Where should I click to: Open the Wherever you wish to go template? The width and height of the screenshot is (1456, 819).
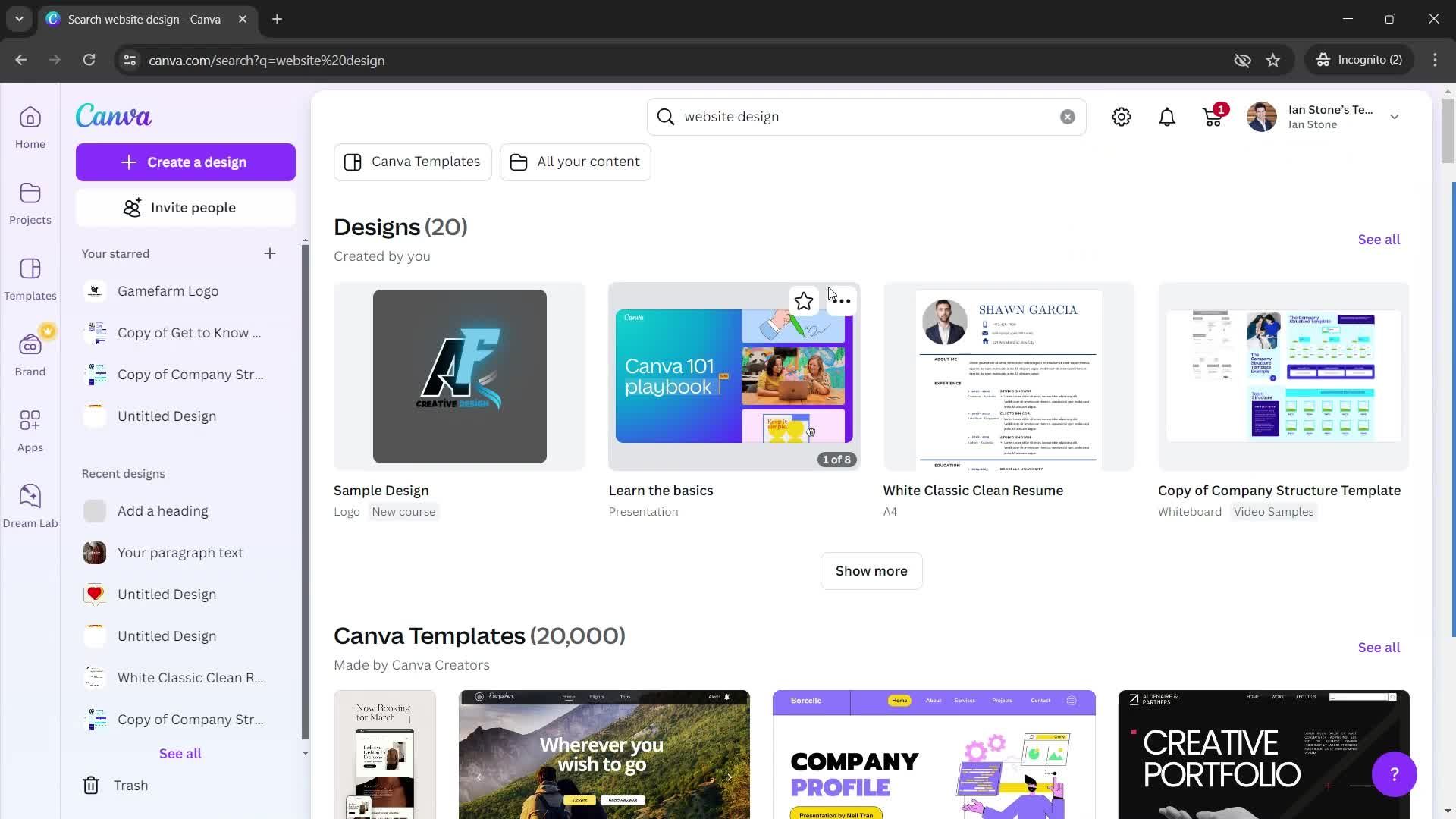pyautogui.click(x=604, y=755)
